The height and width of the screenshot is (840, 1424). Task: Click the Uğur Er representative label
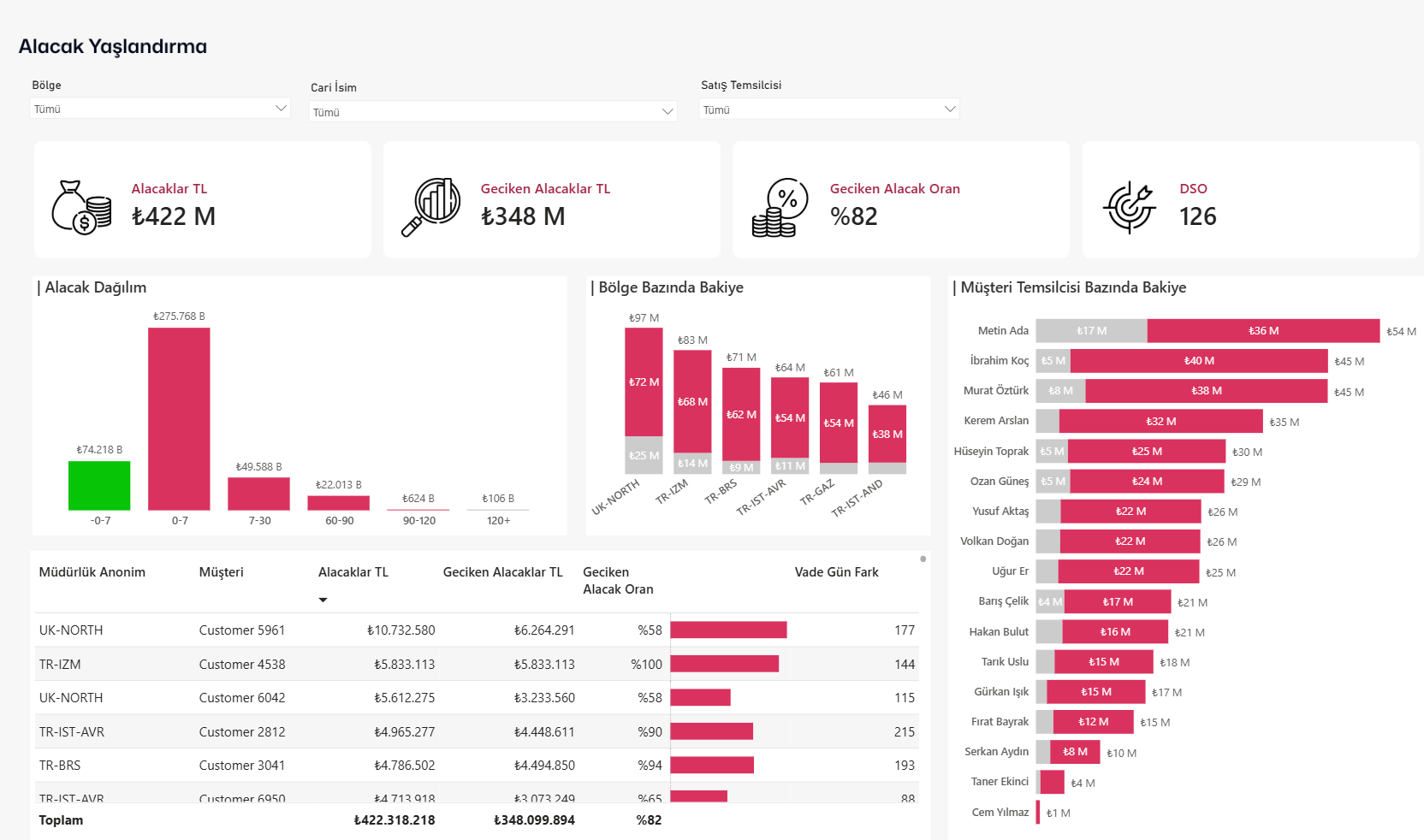coord(1011,571)
